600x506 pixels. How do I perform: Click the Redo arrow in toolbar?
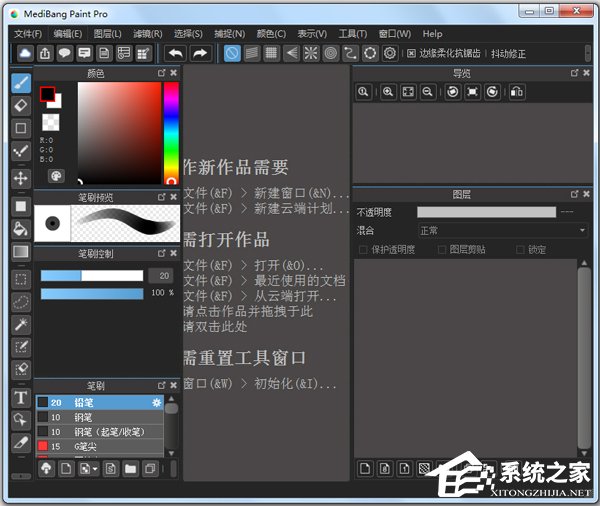(x=200, y=53)
